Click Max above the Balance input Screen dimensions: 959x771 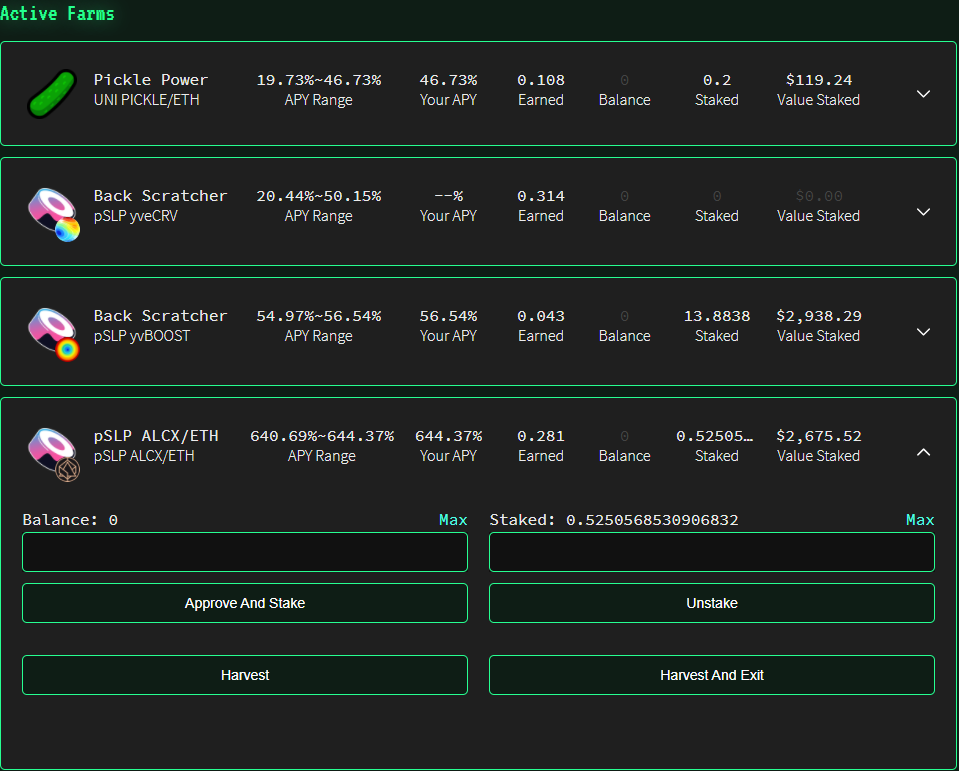click(x=453, y=520)
